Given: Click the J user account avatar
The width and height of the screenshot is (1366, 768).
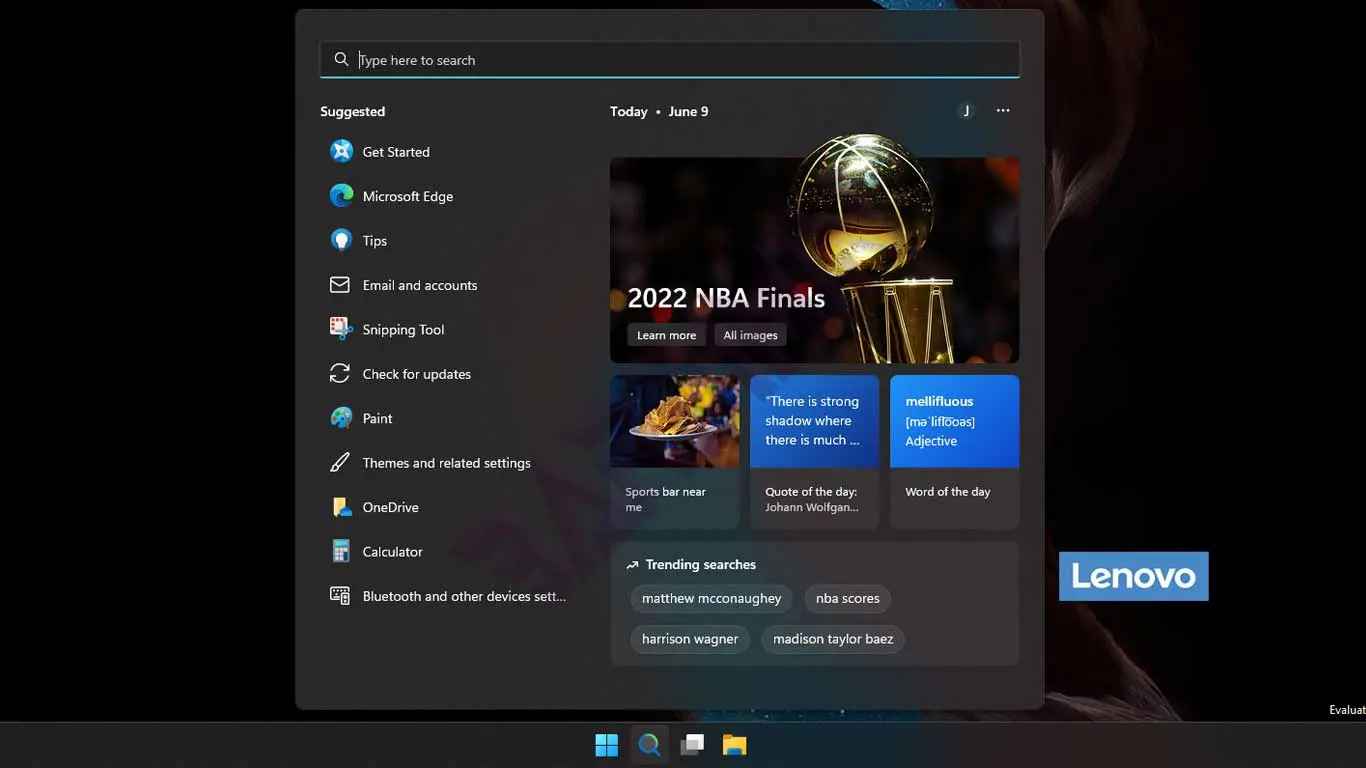Looking at the screenshot, I should 966,111.
